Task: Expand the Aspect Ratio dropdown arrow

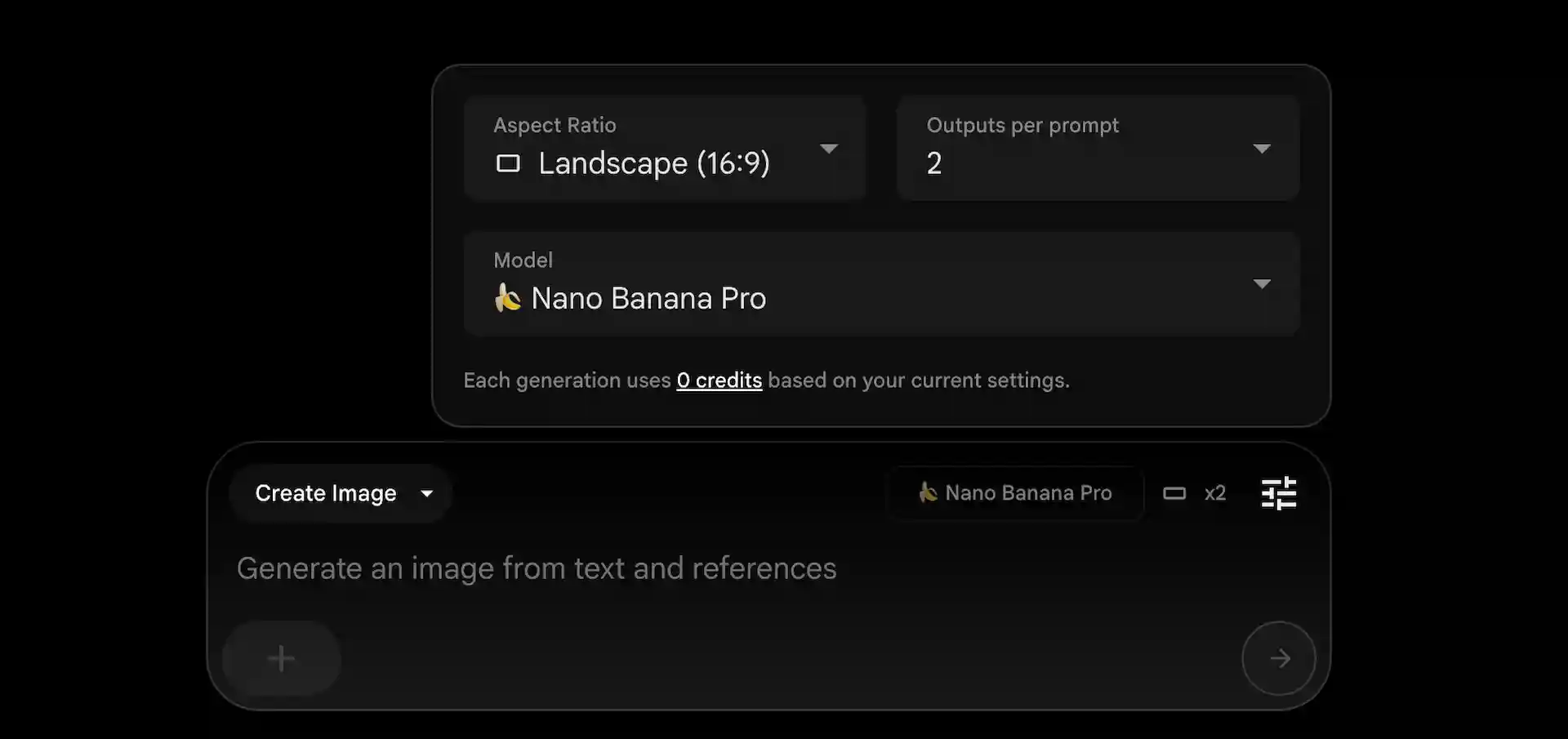Action: coord(829,149)
